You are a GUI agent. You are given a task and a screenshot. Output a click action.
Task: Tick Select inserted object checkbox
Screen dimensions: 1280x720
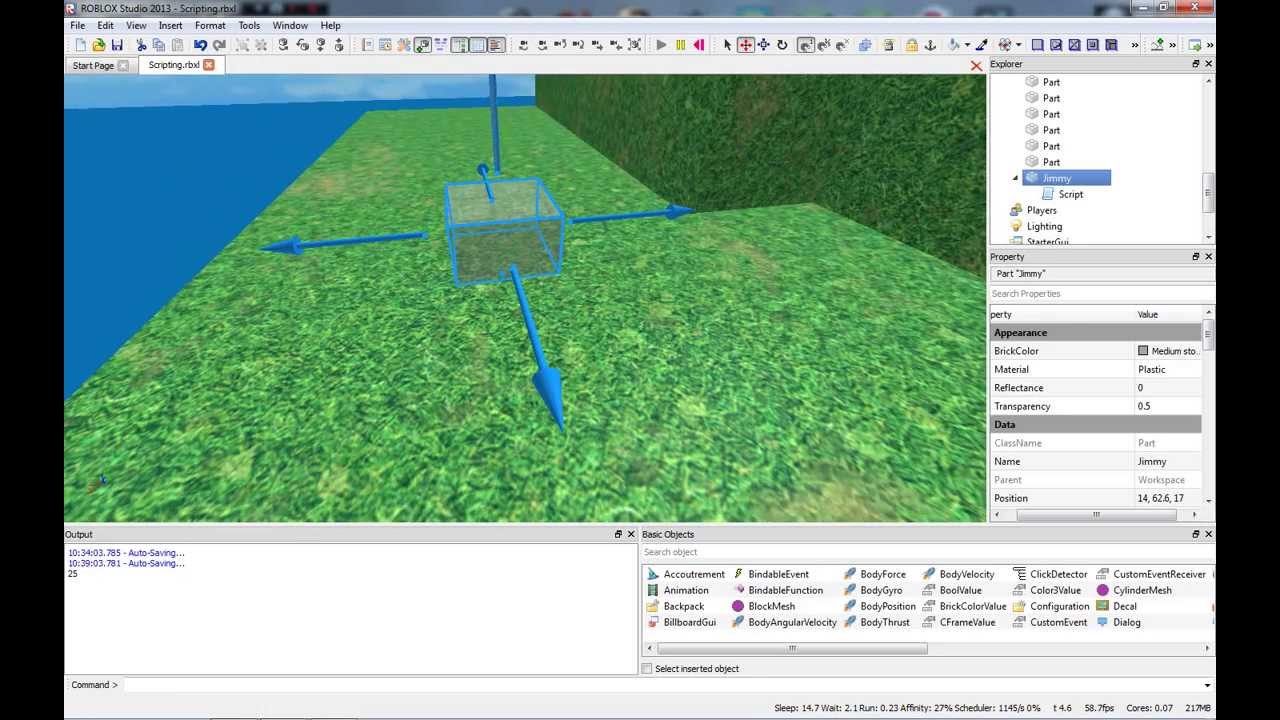647,669
